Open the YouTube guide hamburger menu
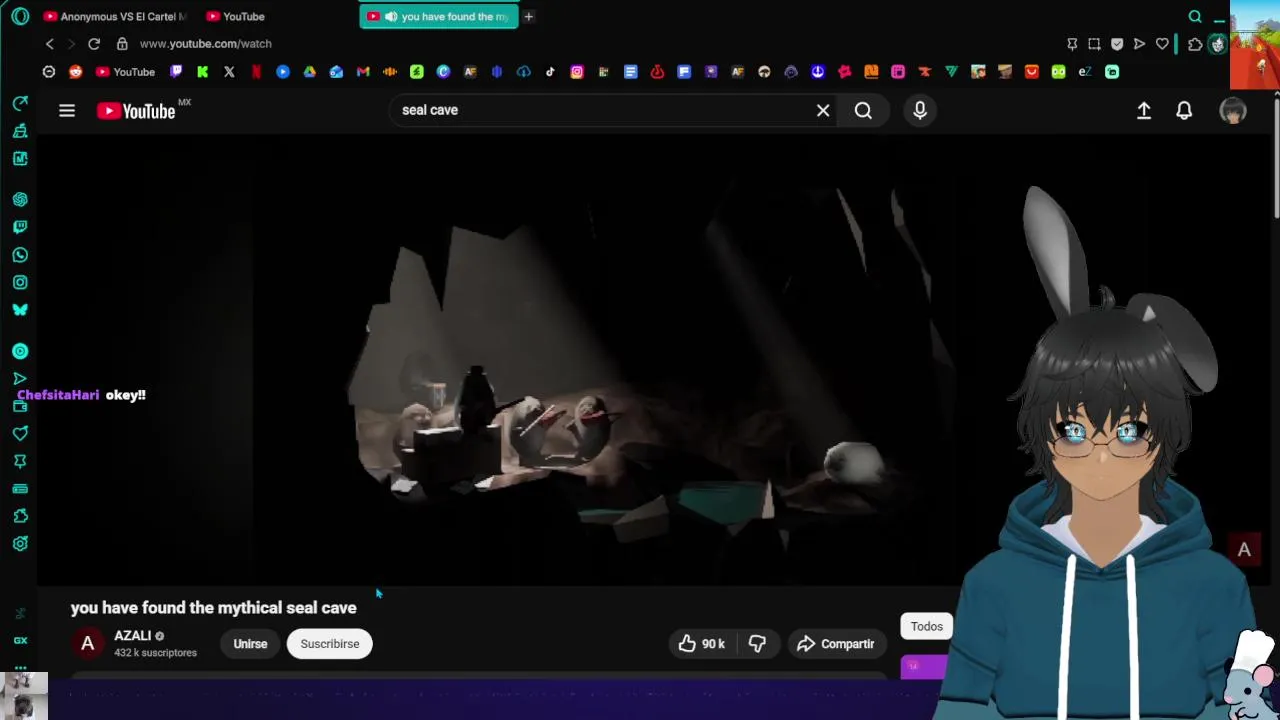The width and height of the screenshot is (1280, 720). [x=67, y=111]
